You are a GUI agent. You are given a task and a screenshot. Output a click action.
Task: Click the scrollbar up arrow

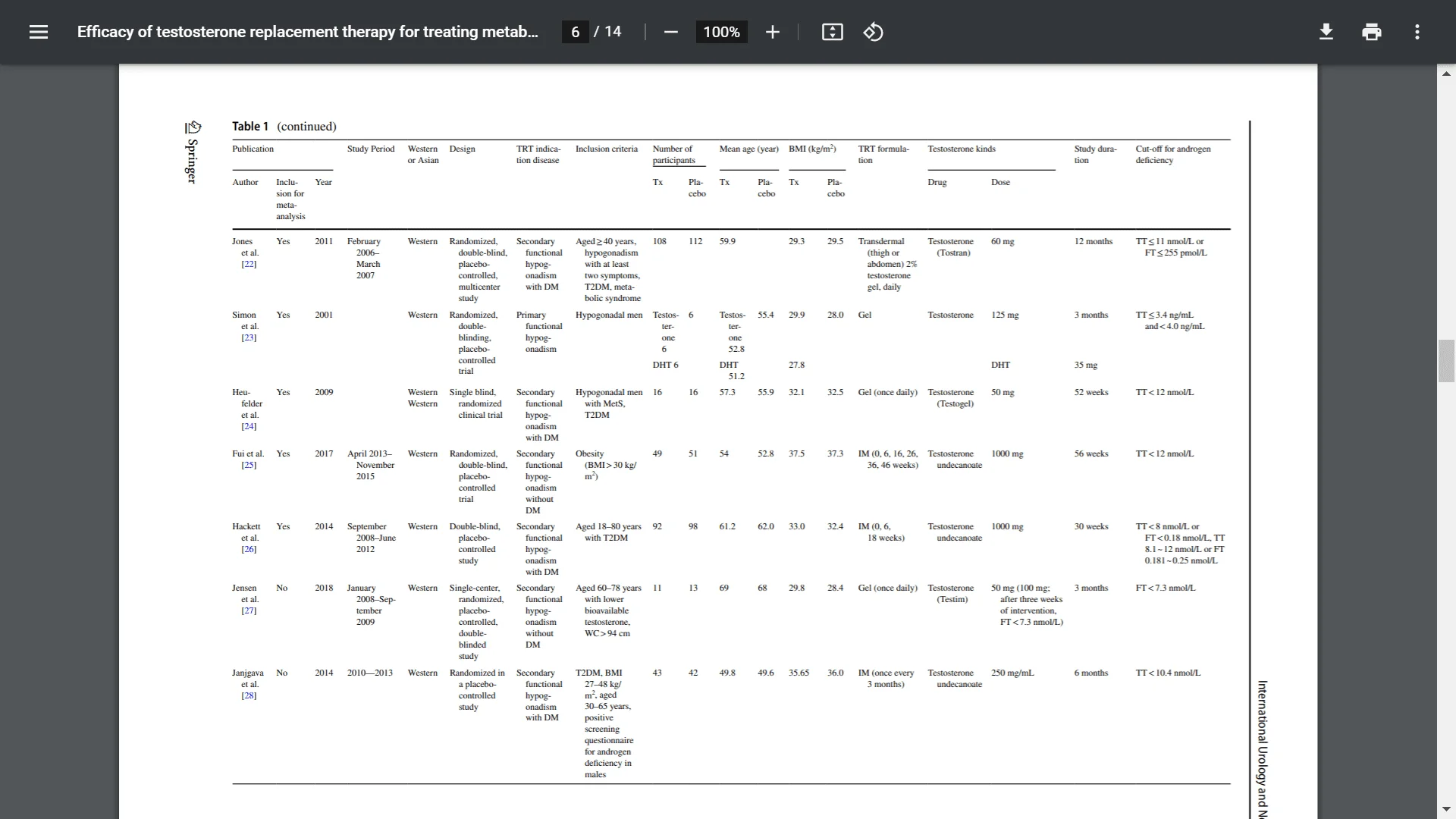[1446, 74]
